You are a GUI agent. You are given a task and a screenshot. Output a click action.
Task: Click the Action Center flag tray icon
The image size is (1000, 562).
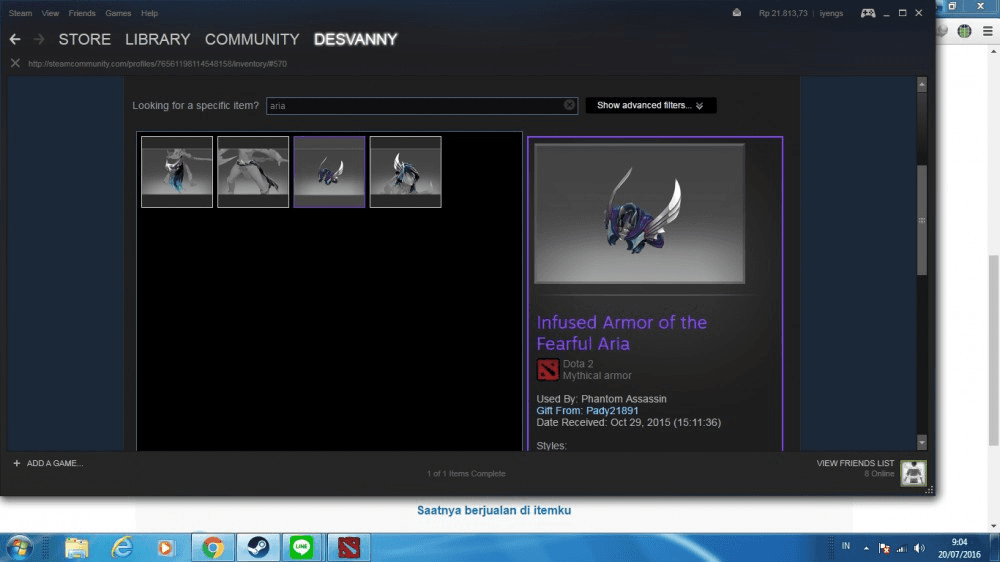pos(884,548)
